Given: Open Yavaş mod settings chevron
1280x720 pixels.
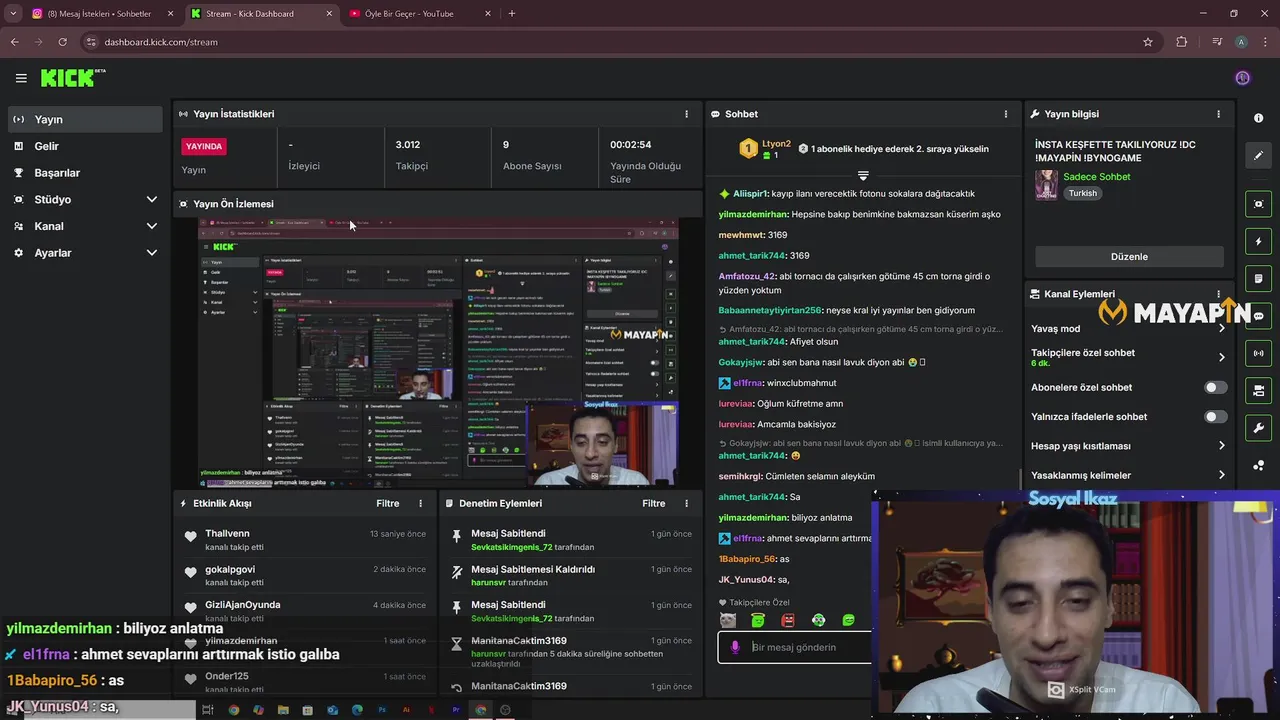Looking at the screenshot, I should 1222,329.
